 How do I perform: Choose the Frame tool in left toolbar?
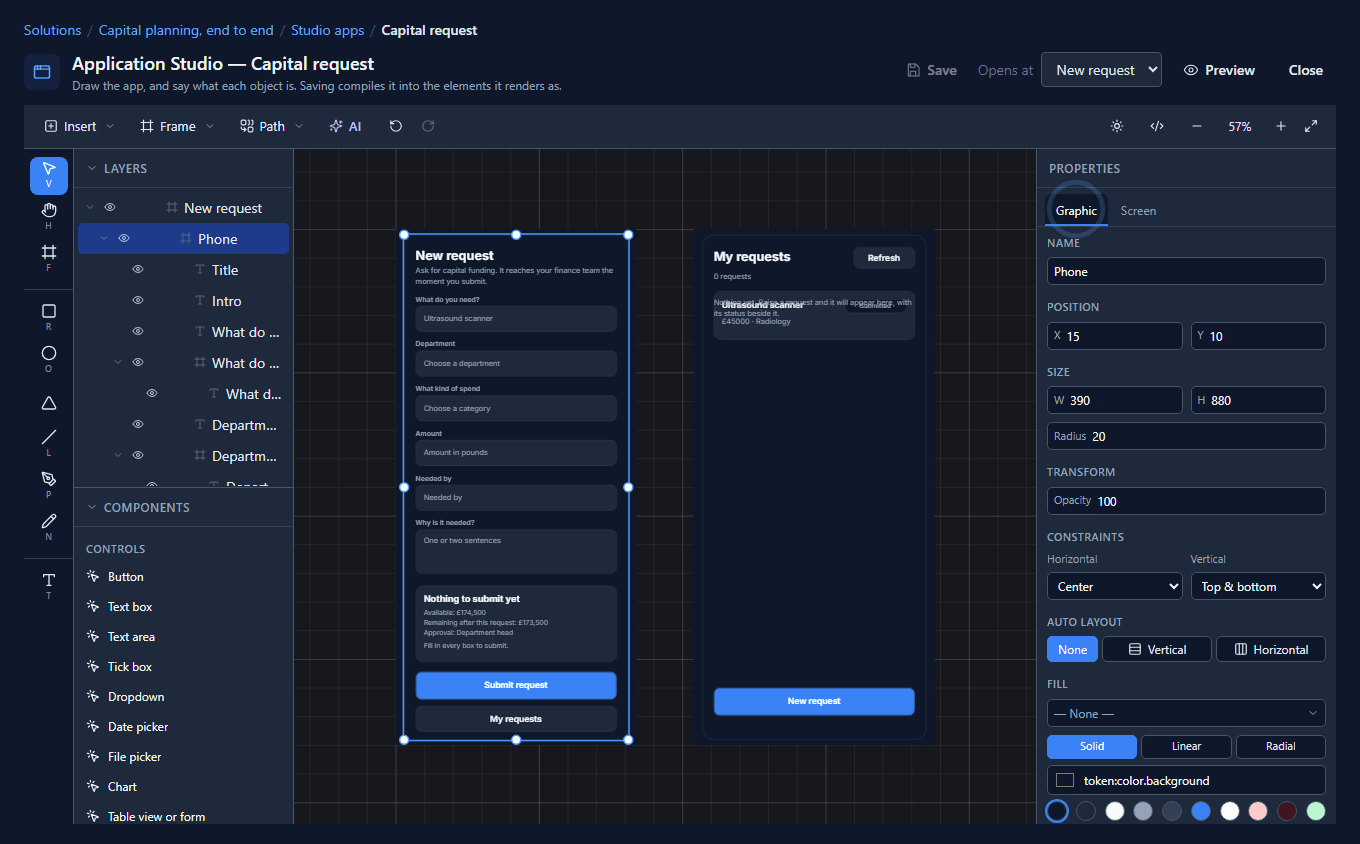[x=49, y=258]
